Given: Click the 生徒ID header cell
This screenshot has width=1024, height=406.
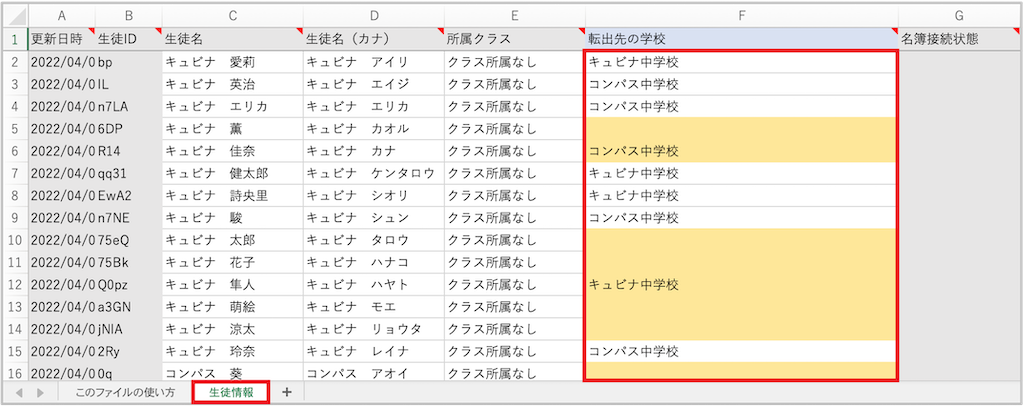Looking at the screenshot, I should 129,39.
